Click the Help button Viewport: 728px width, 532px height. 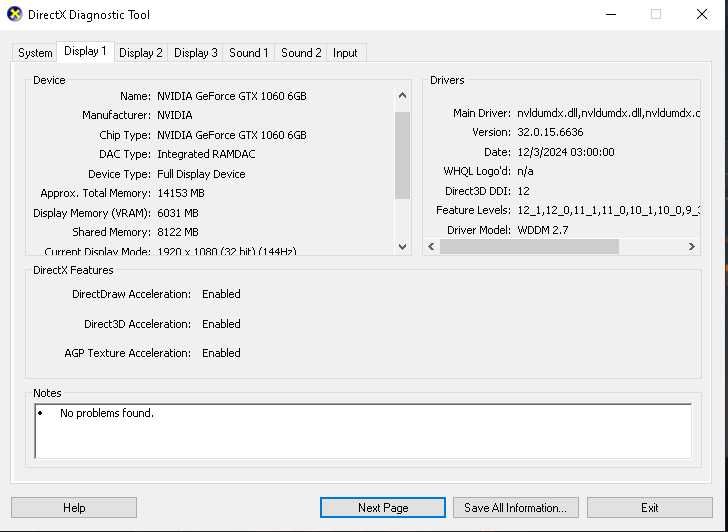[x=74, y=508]
